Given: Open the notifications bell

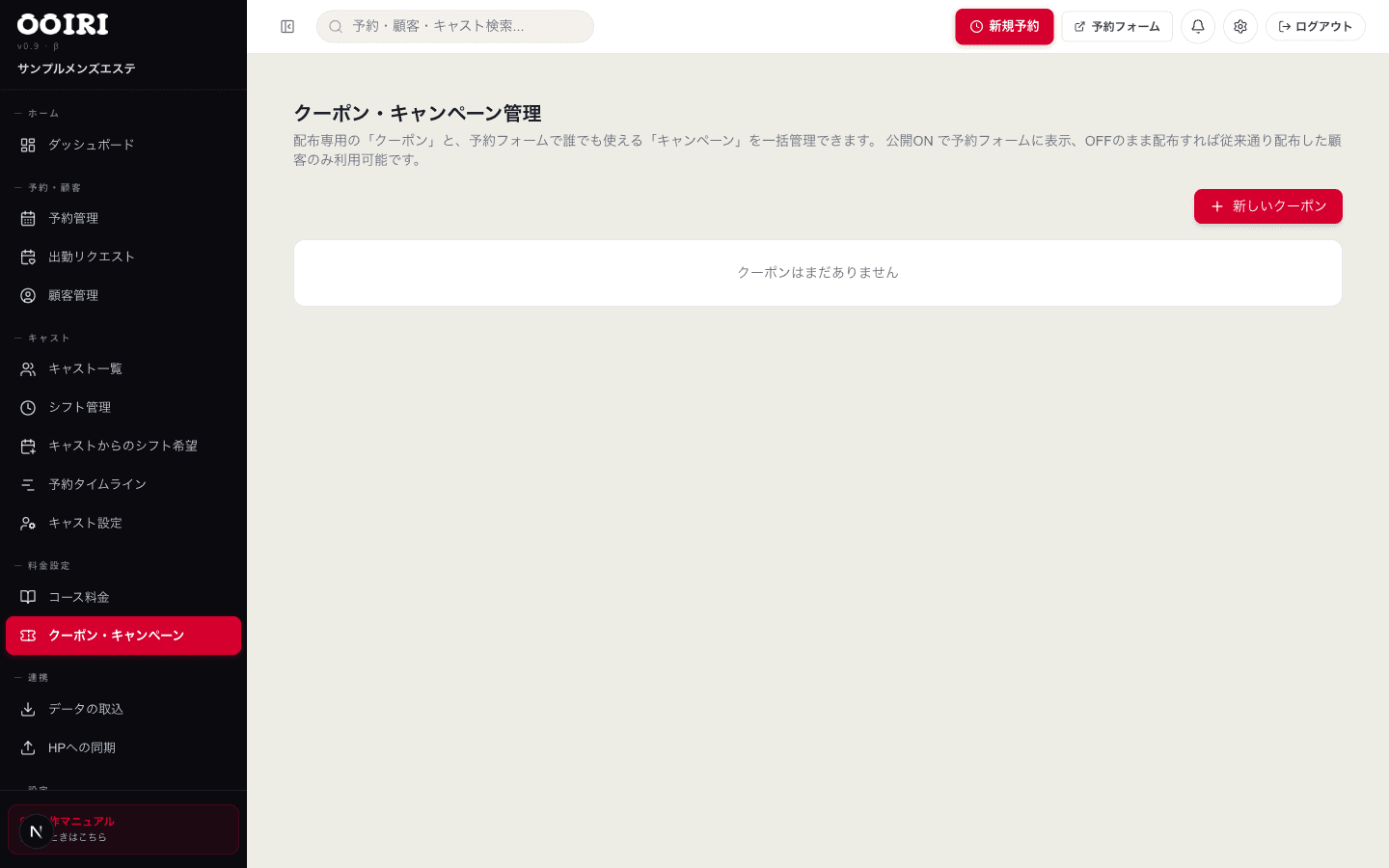Looking at the screenshot, I should click(1198, 27).
